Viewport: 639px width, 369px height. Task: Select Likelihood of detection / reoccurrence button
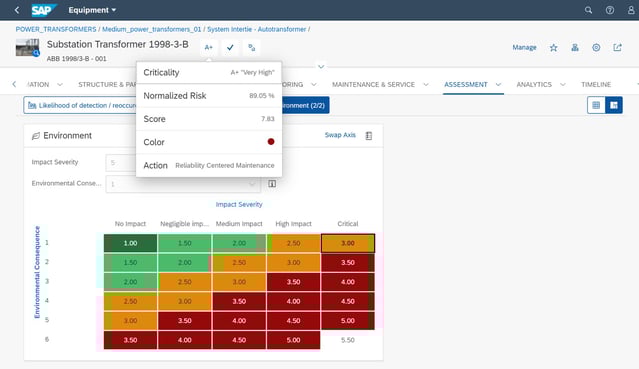click(x=80, y=105)
